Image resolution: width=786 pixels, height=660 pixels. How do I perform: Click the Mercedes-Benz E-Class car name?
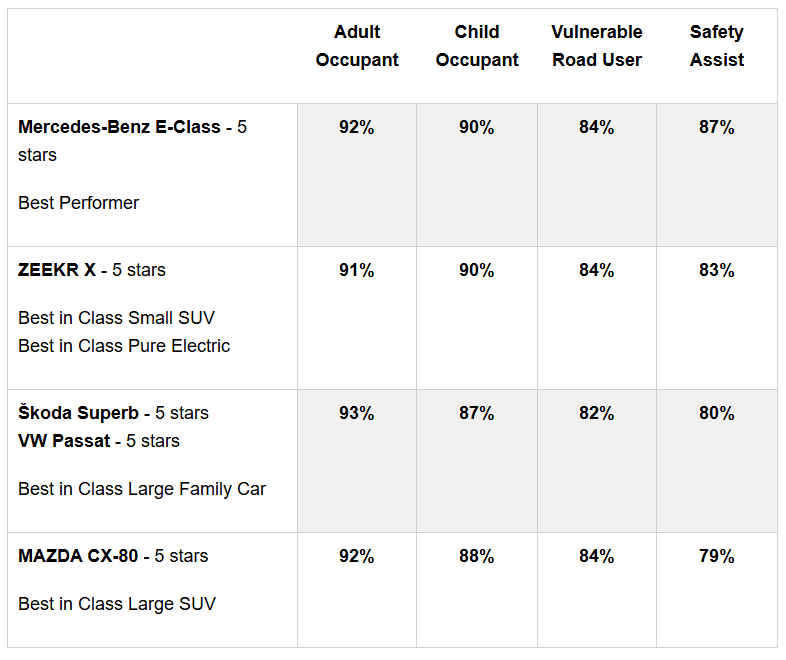(119, 127)
